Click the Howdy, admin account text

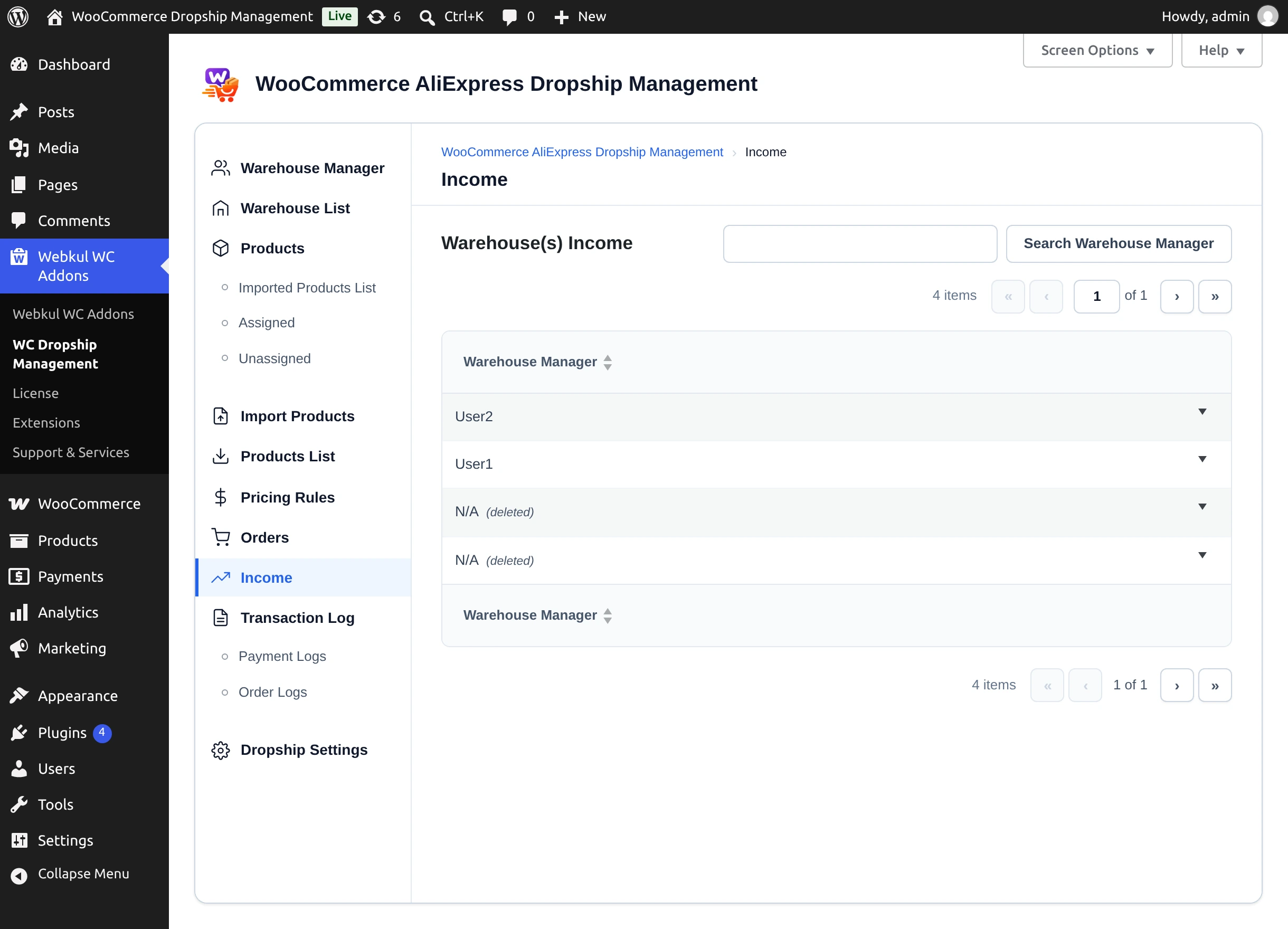1205,16
